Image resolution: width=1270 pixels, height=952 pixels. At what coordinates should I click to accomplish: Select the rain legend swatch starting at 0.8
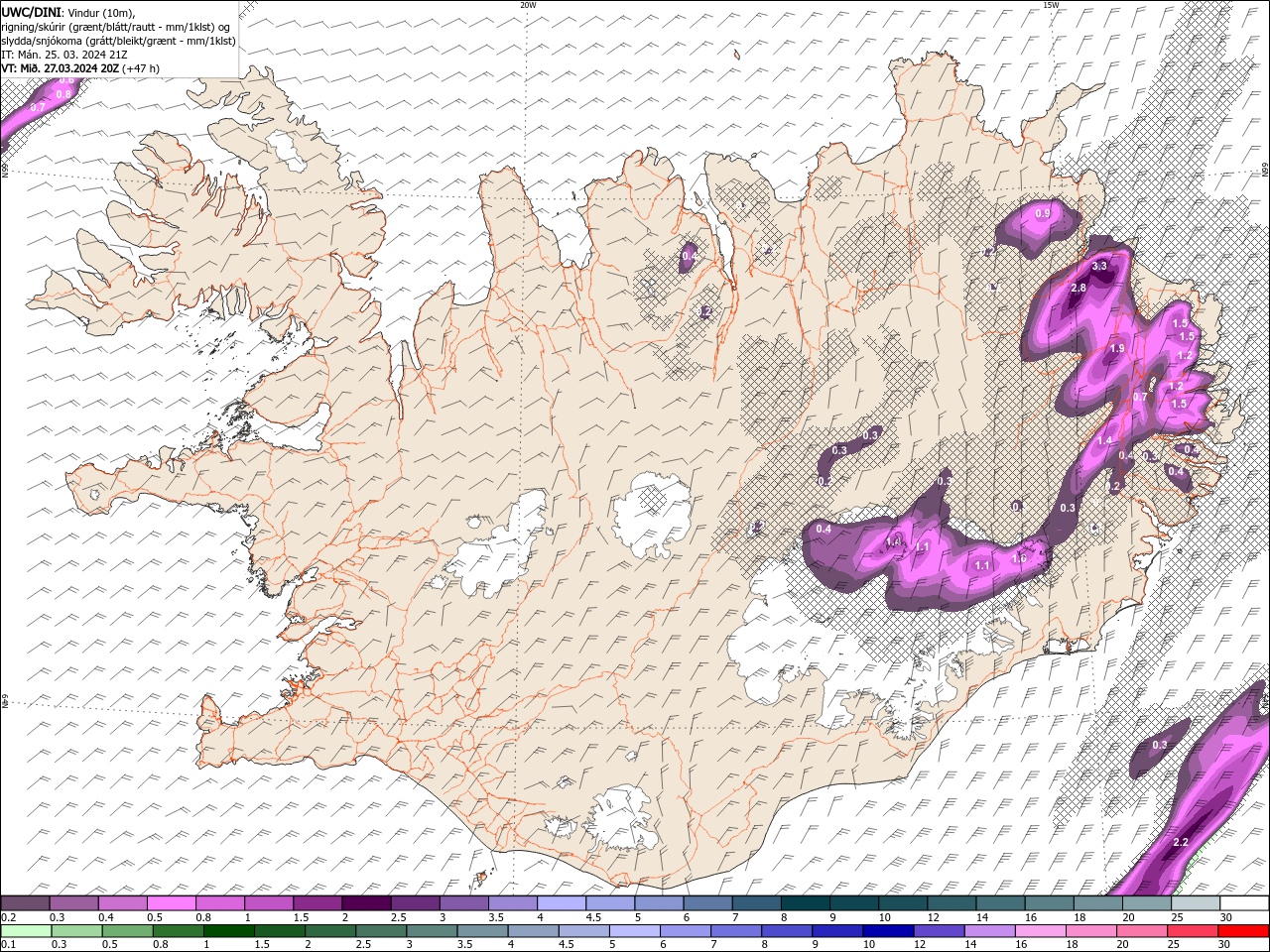[x=178, y=930]
